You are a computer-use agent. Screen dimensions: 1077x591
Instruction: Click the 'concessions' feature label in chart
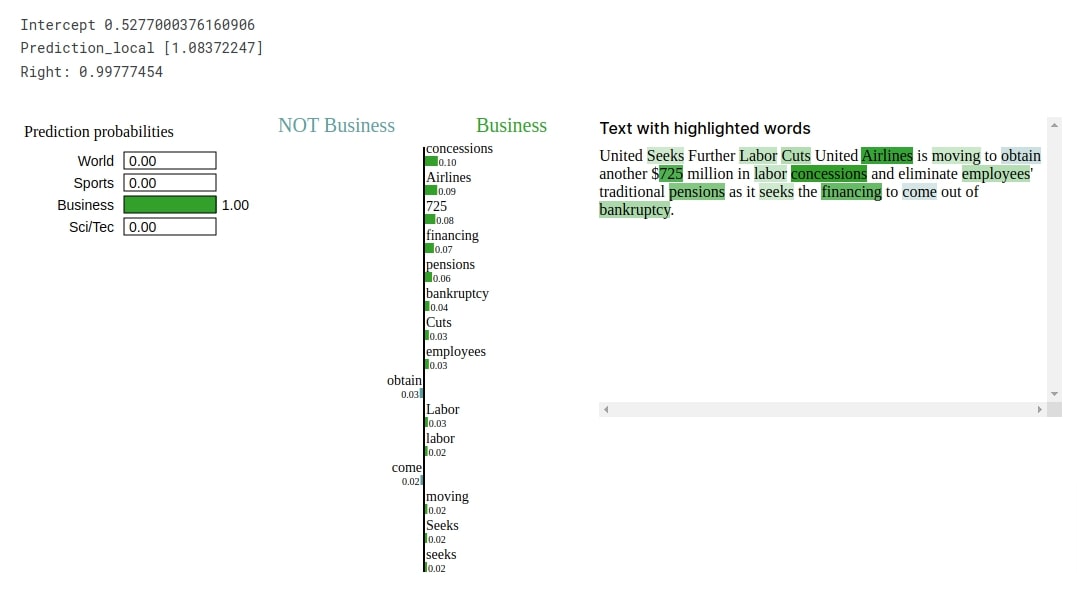(459, 148)
